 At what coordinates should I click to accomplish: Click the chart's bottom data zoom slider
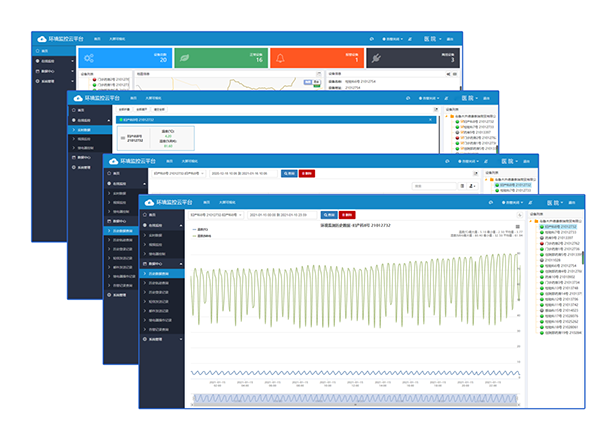tap(355, 399)
